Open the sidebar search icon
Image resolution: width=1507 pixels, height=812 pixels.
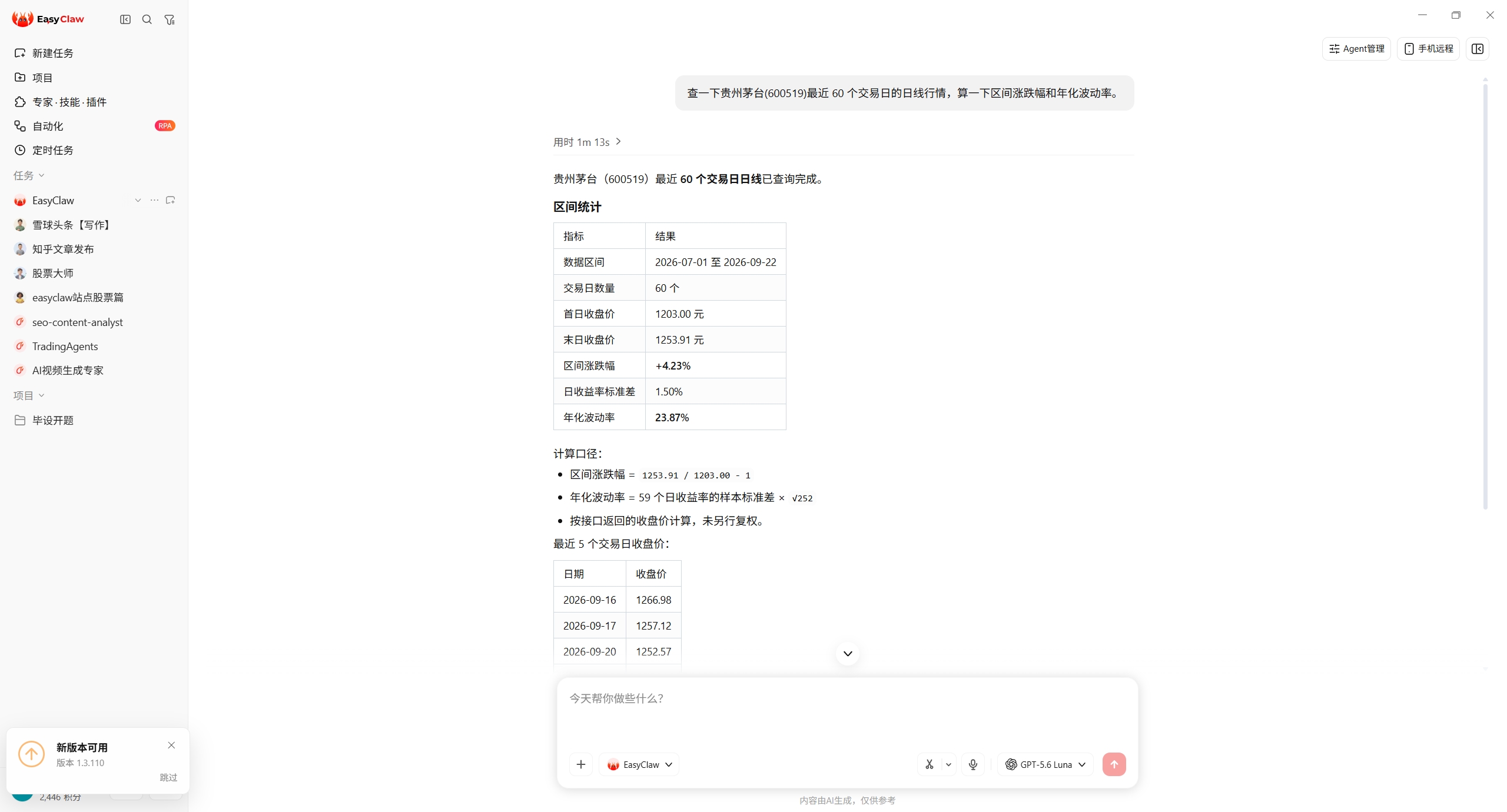coord(147,19)
